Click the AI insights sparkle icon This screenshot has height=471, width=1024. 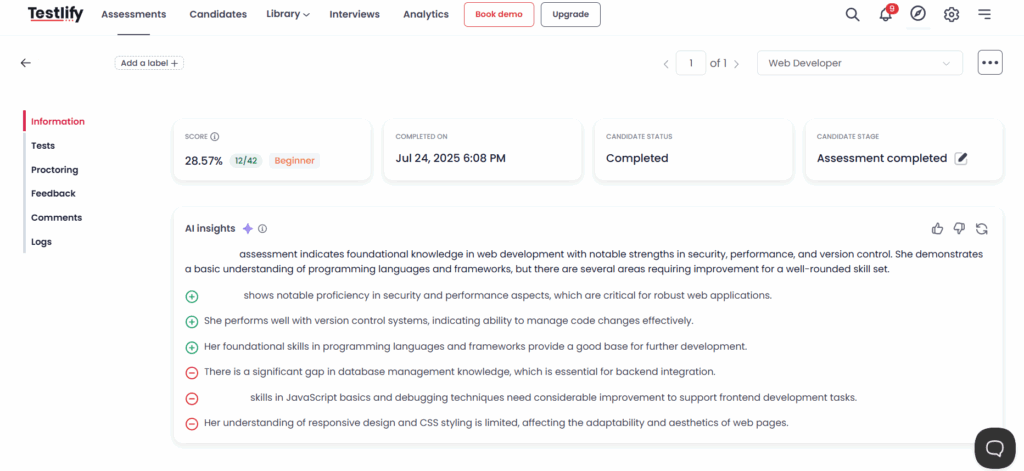click(248, 229)
